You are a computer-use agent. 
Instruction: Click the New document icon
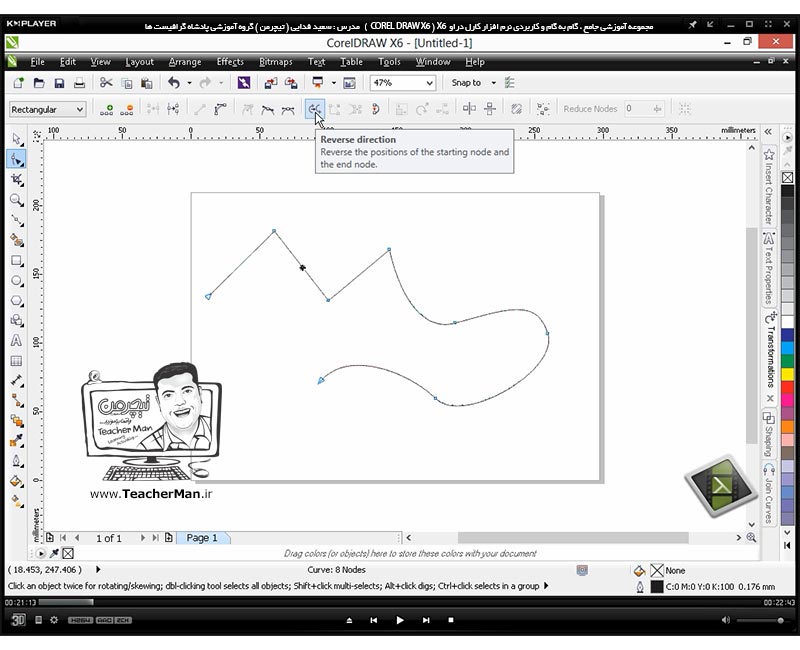(x=18, y=83)
